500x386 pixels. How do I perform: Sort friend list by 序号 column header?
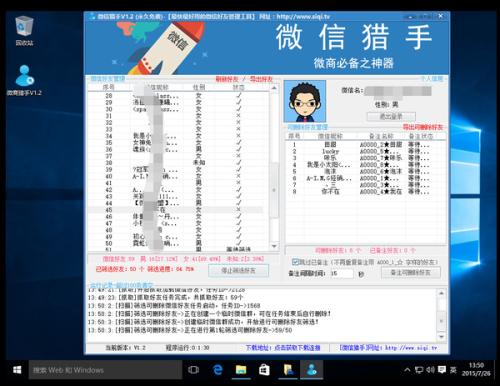pyautogui.click(x=108, y=87)
